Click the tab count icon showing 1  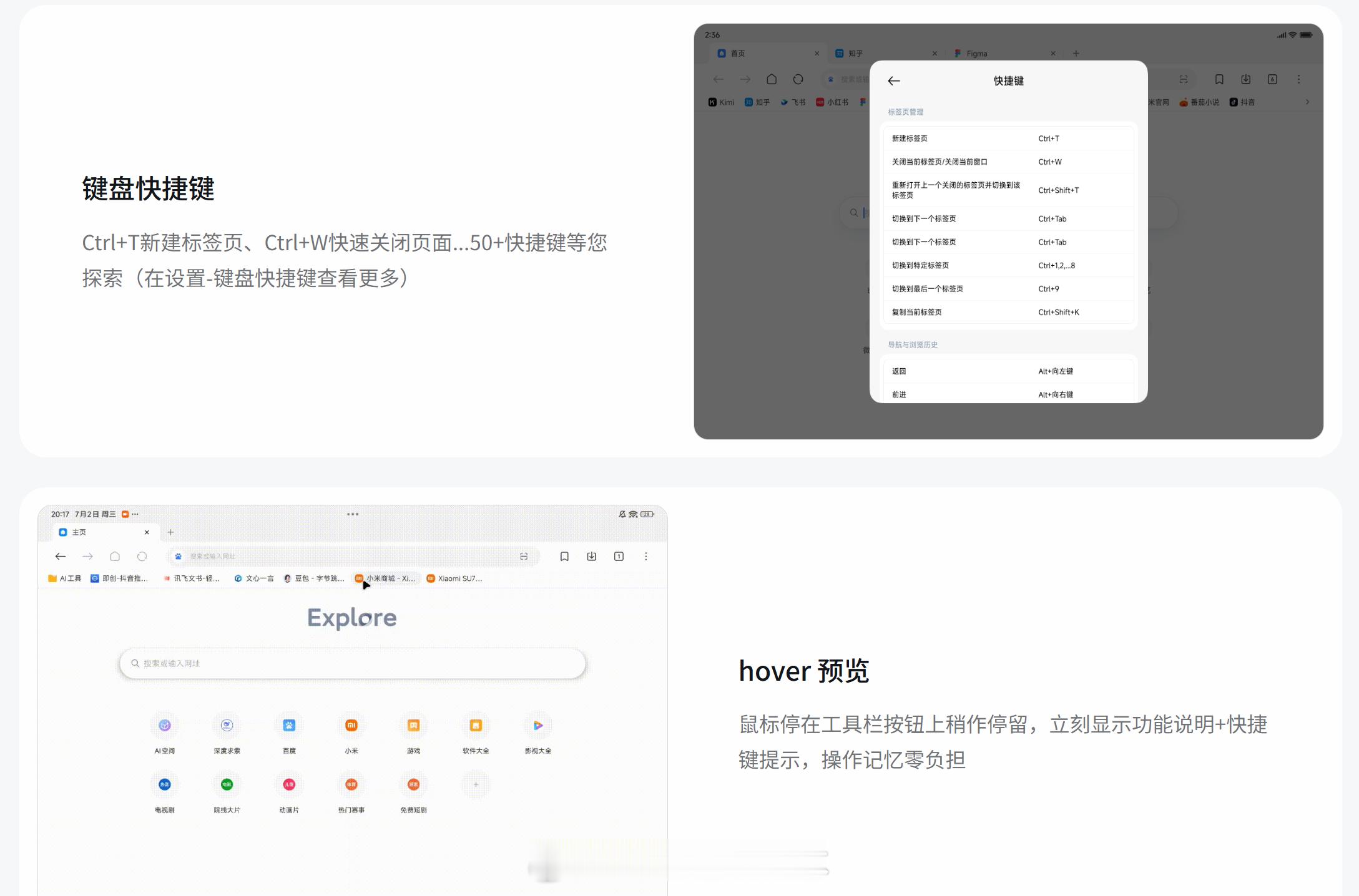(x=619, y=557)
